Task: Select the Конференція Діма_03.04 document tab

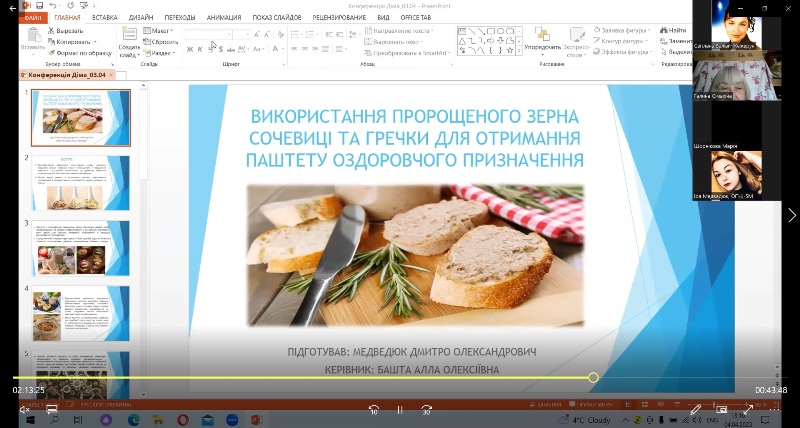Action: (x=67, y=75)
